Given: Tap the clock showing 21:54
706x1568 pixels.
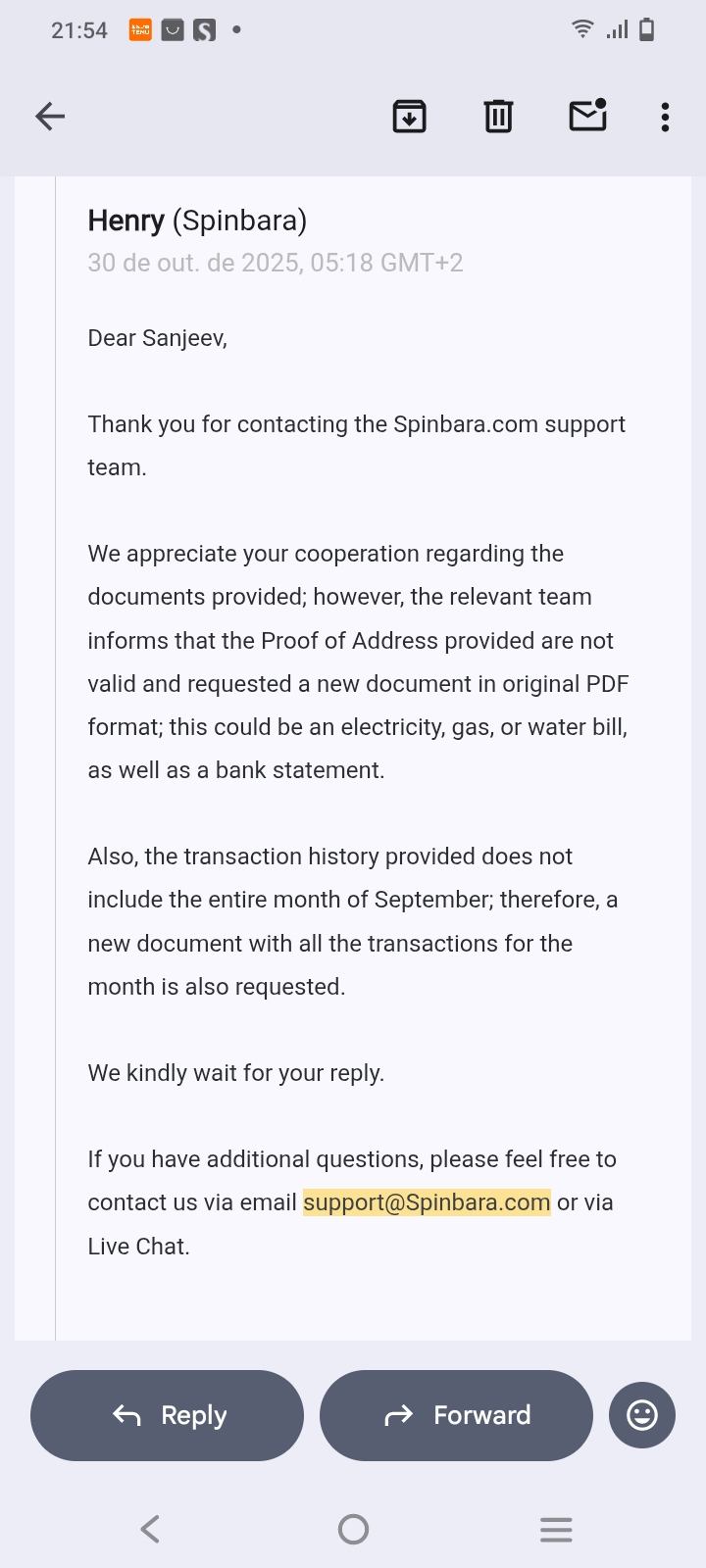Looking at the screenshot, I should click(79, 30).
